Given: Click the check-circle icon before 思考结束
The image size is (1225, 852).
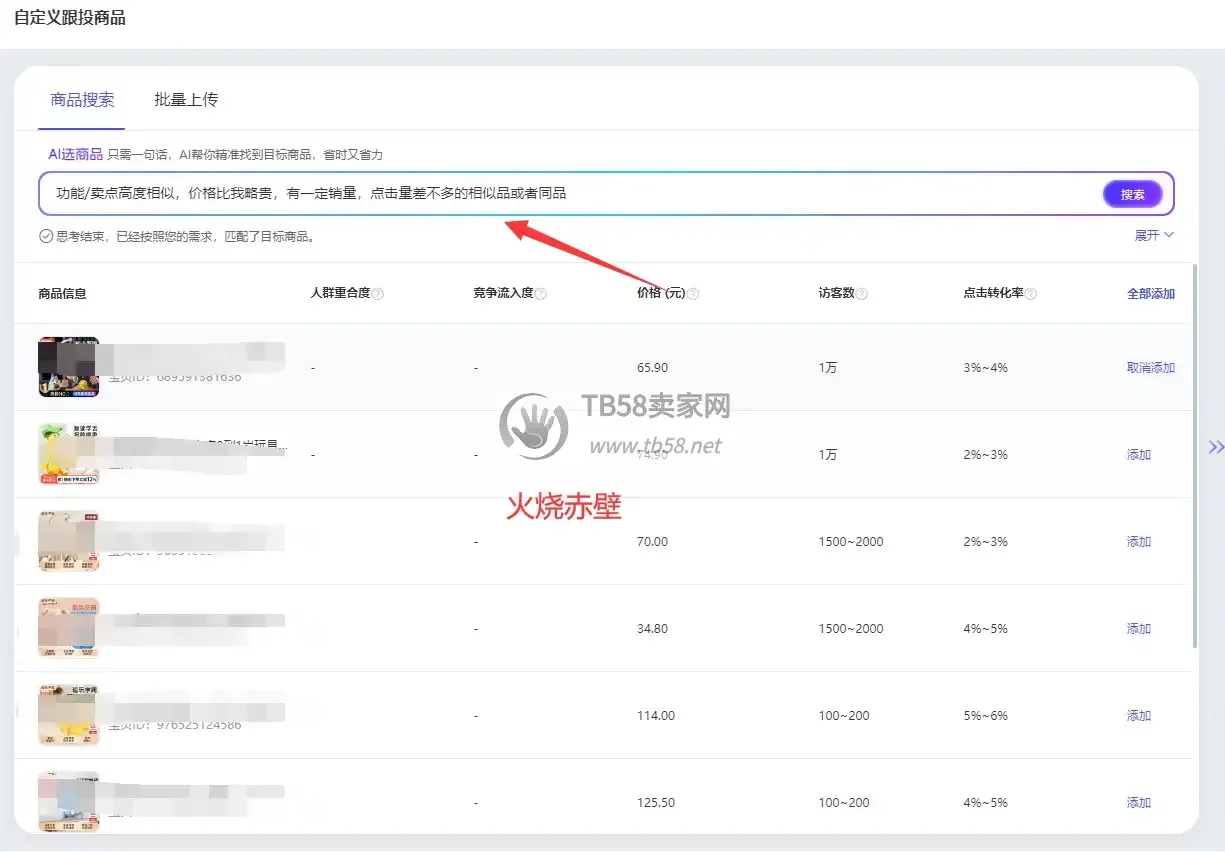Looking at the screenshot, I should (45, 237).
